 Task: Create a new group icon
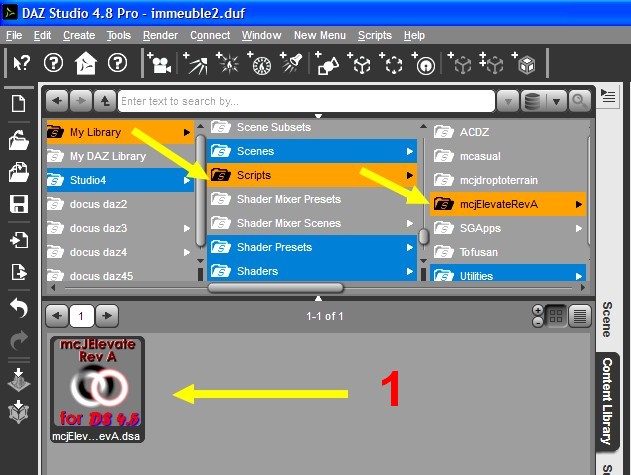click(391, 63)
